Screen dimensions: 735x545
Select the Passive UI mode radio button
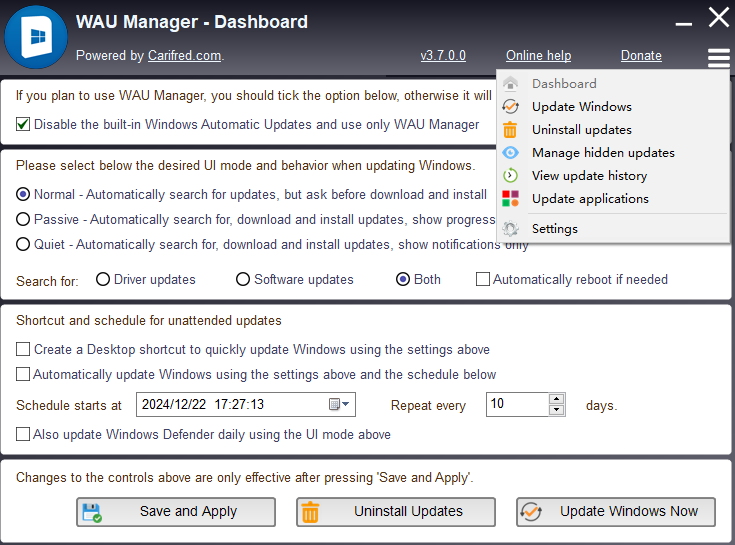[23, 219]
